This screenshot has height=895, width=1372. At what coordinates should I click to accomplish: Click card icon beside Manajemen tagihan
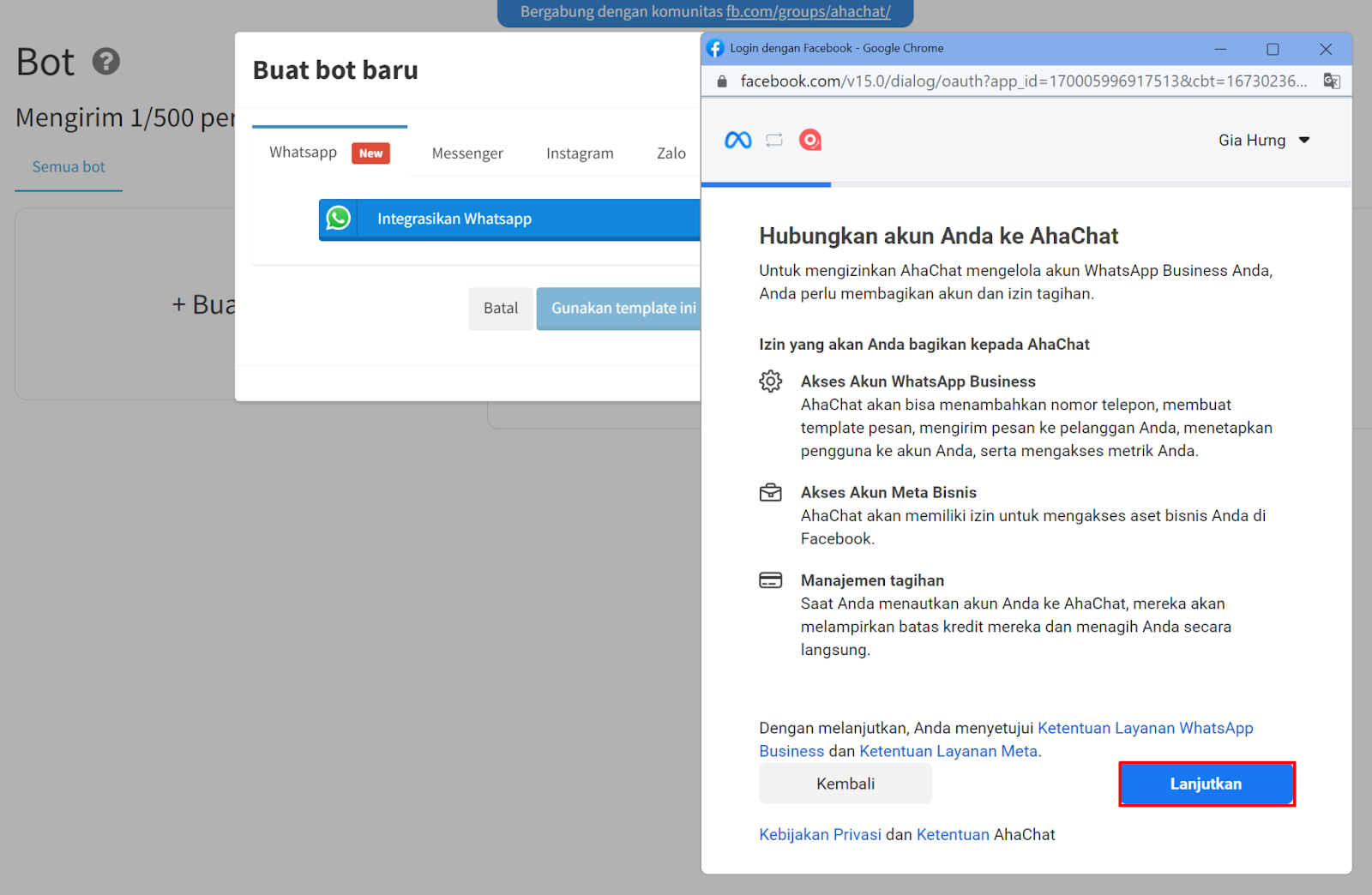pyautogui.click(x=771, y=580)
